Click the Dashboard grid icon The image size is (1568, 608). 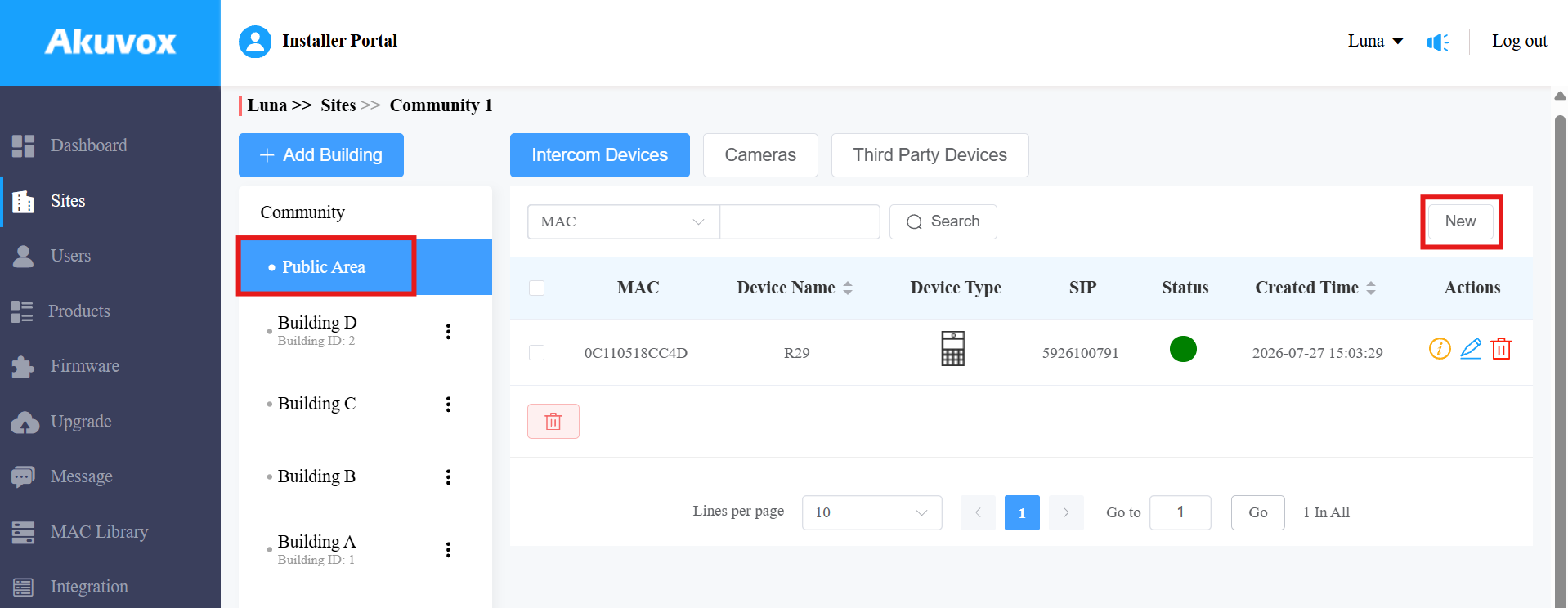click(23, 146)
